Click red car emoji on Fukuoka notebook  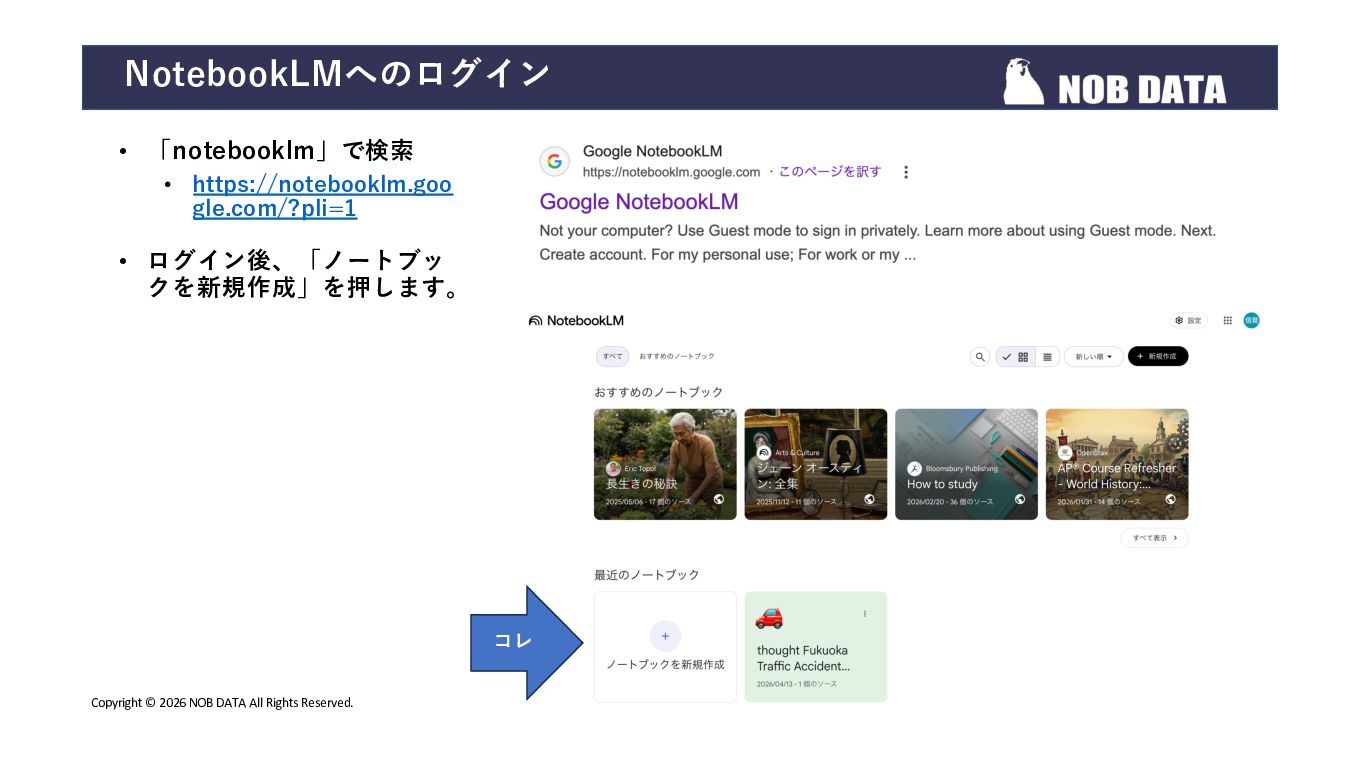(769, 617)
